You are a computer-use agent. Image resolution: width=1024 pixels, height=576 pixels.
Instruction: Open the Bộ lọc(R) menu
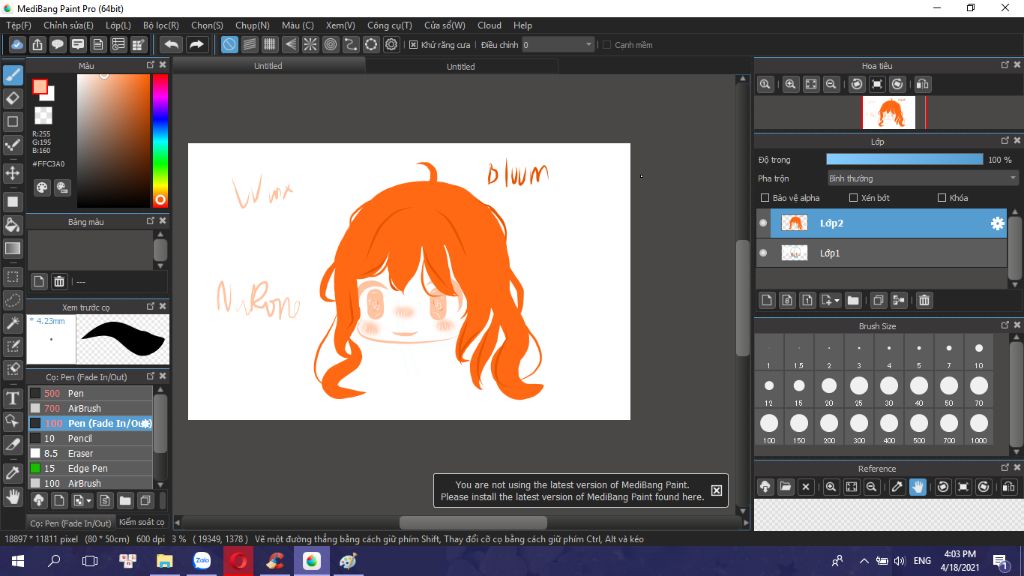[161, 25]
